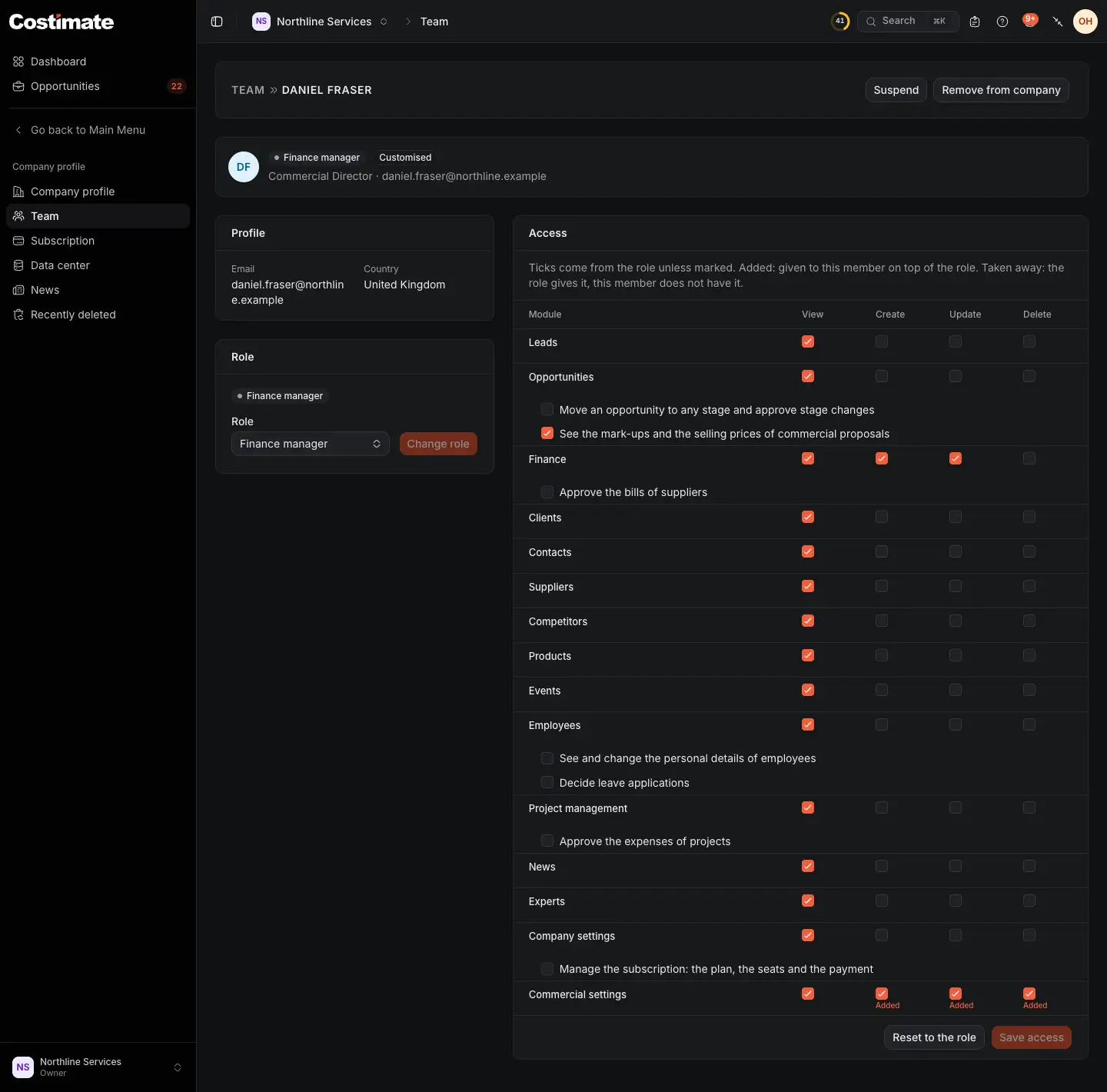1107x1092 pixels.
Task: Open Subscription in the sidebar
Action: 98,241
